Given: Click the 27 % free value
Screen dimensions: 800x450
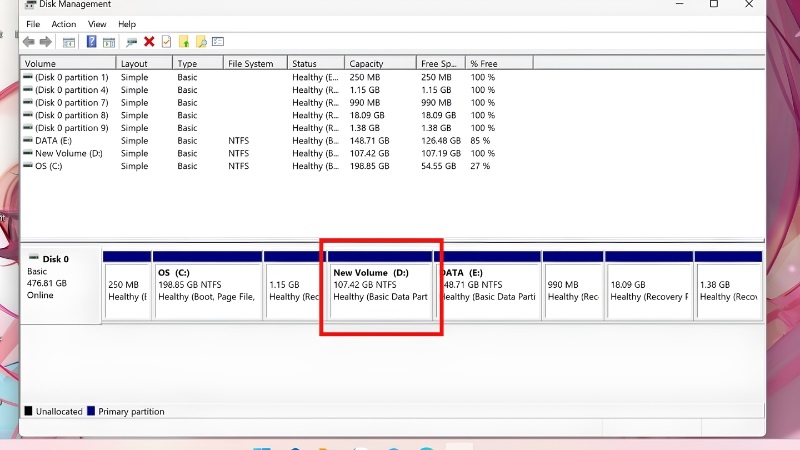Looking at the screenshot, I should [480, 166].
